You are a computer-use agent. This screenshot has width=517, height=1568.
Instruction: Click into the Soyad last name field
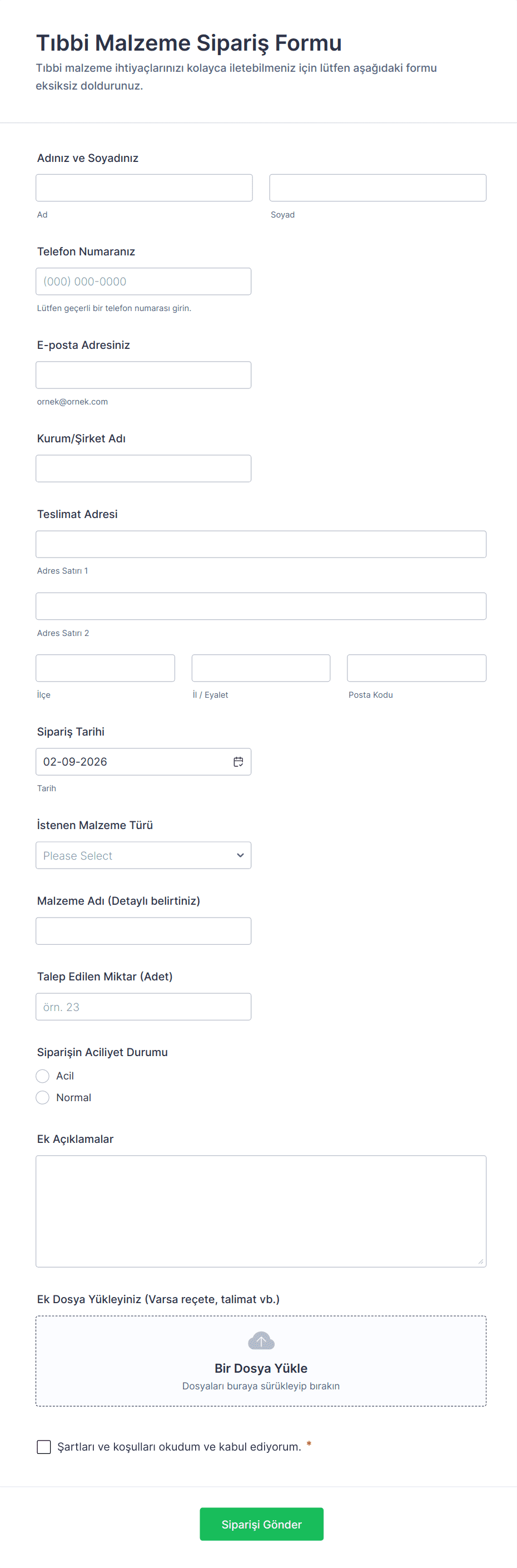point(377,188)
